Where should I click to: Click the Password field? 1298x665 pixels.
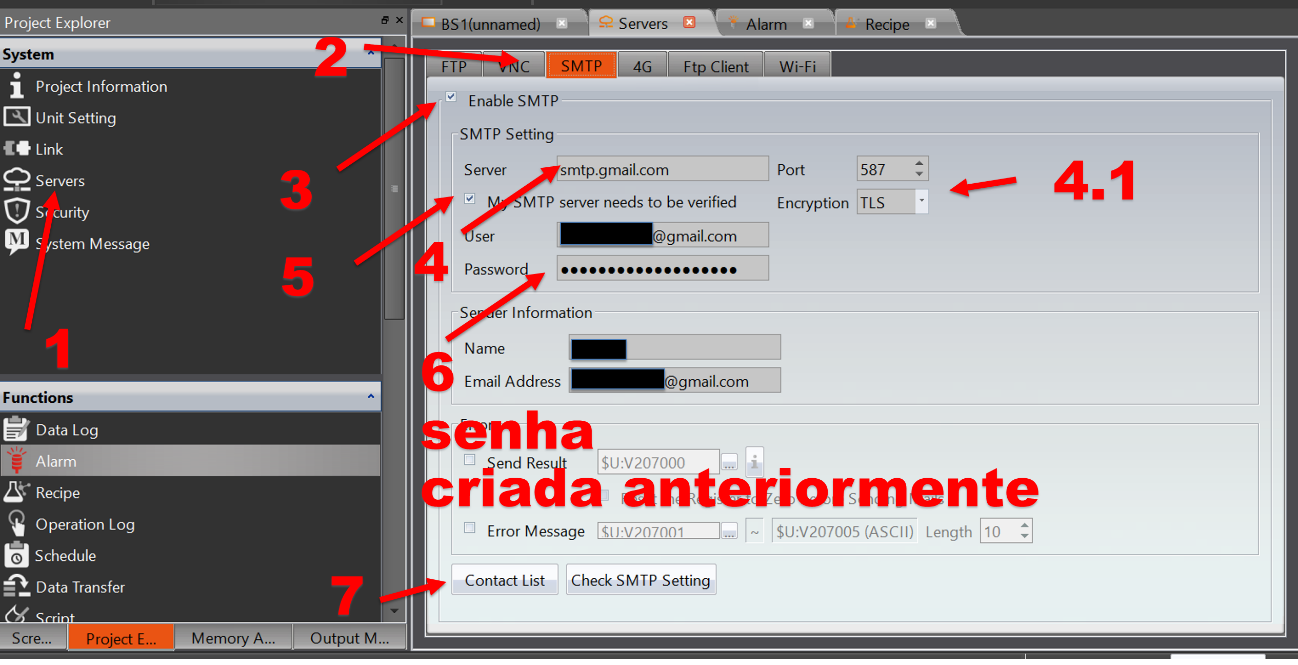[x=662, y=268]
